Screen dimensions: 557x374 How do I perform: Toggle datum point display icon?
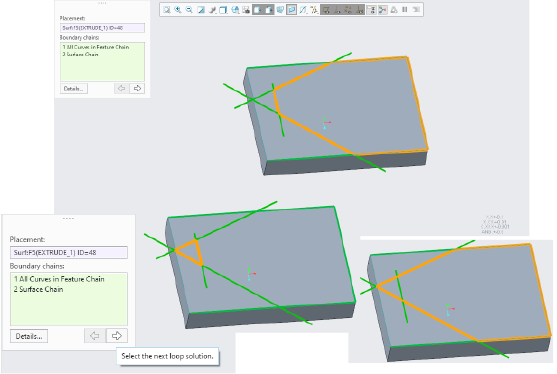click(347, 10)
